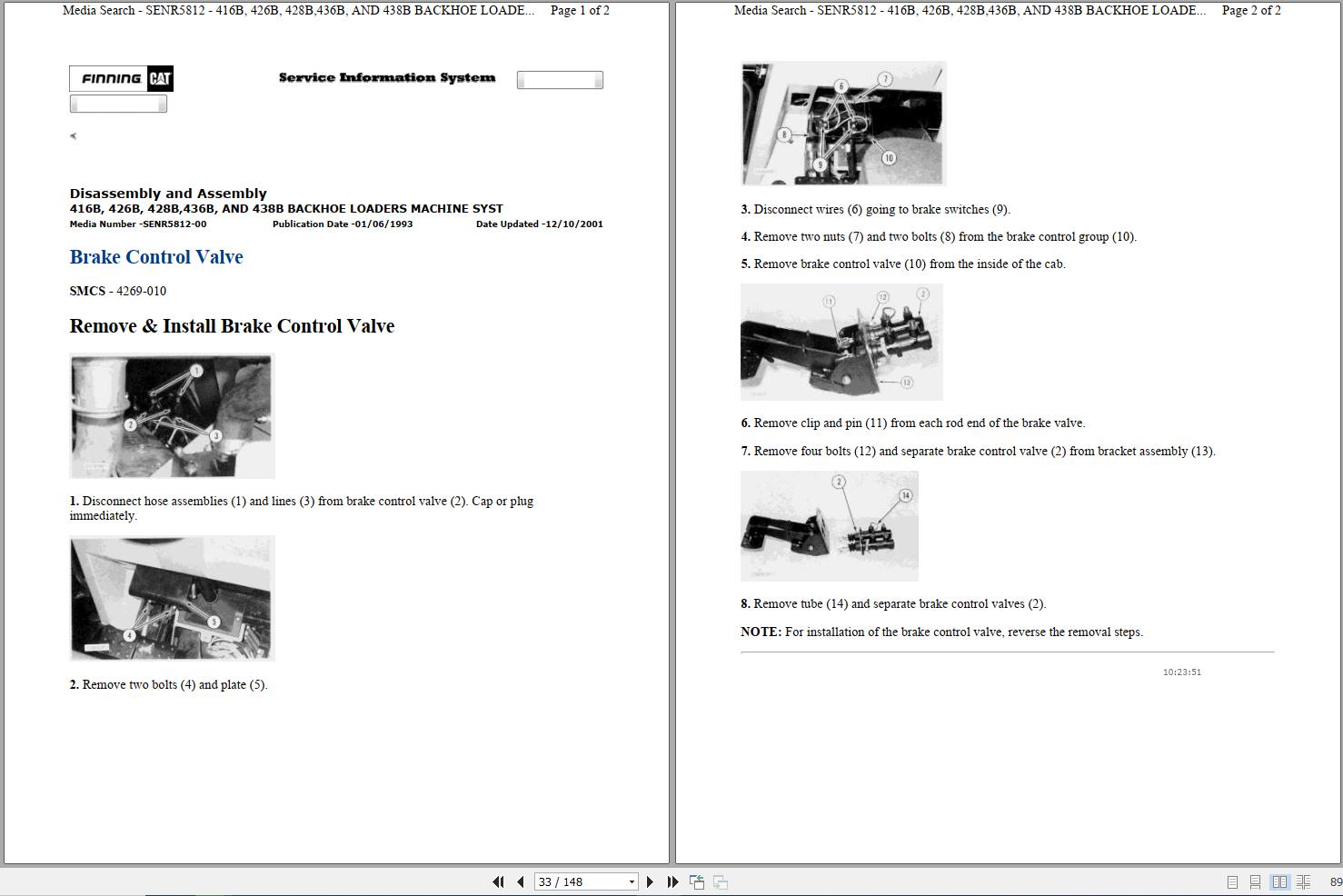Screen dimensions: 1343x896
Task: Open the search field dropdown beside the logo
Action: pyautogui.click(x=118, y=103)
